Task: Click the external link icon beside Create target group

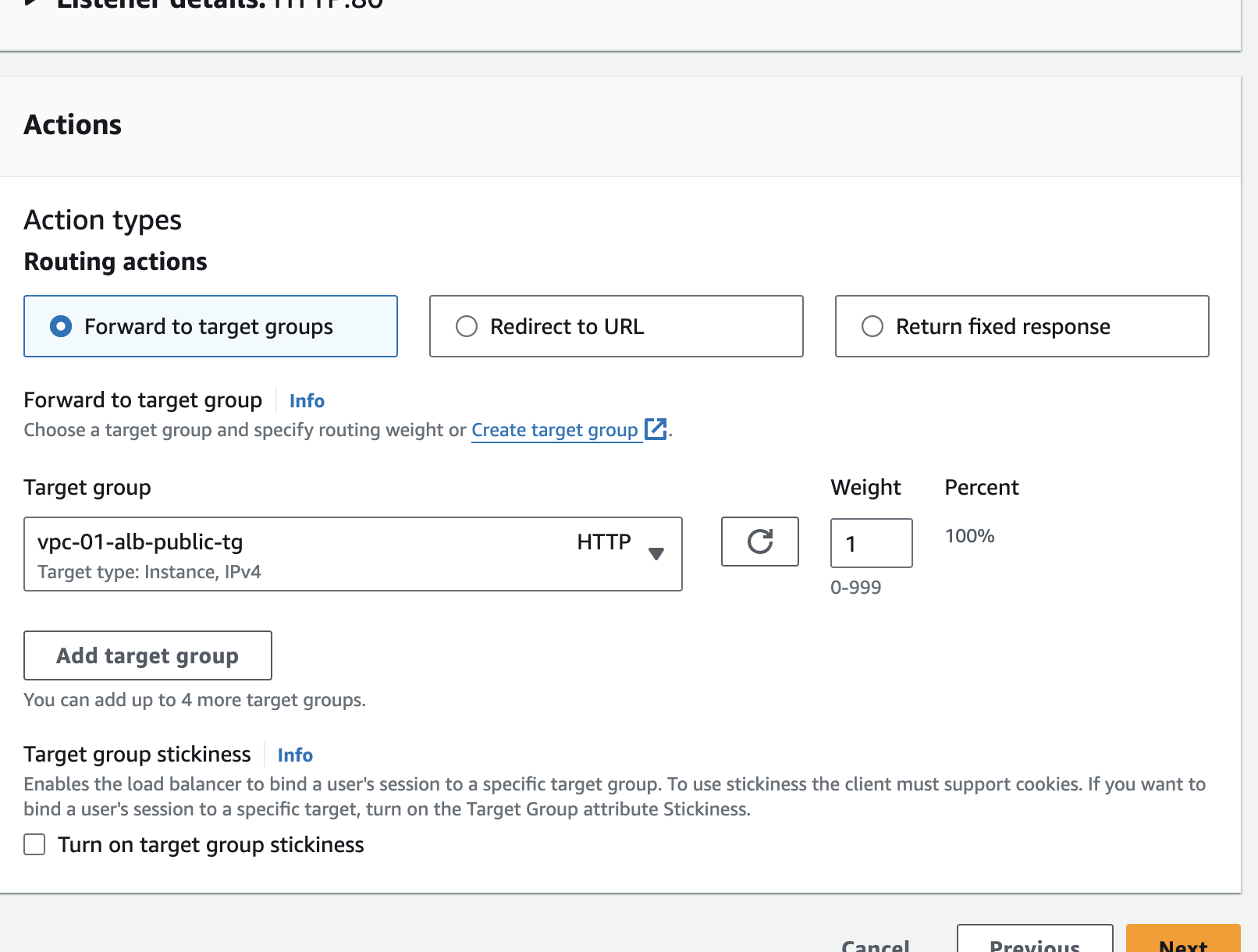Action: tap(656, 429)
